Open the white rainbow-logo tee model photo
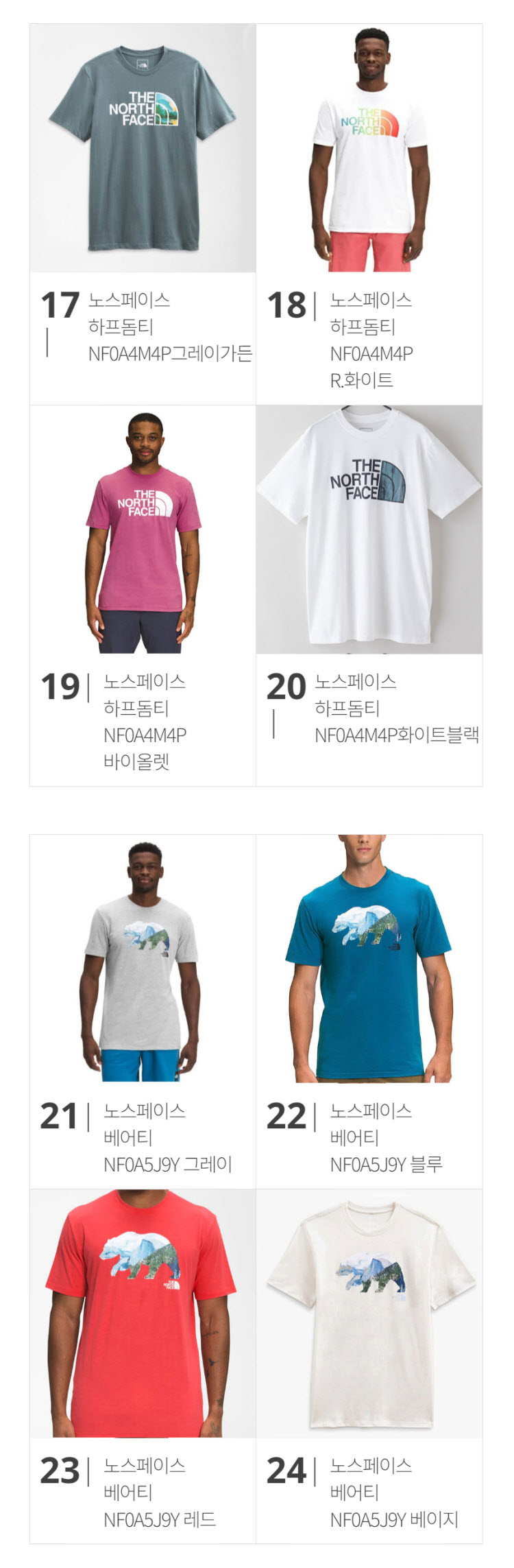514x1568 pixels. pos(369,148)
